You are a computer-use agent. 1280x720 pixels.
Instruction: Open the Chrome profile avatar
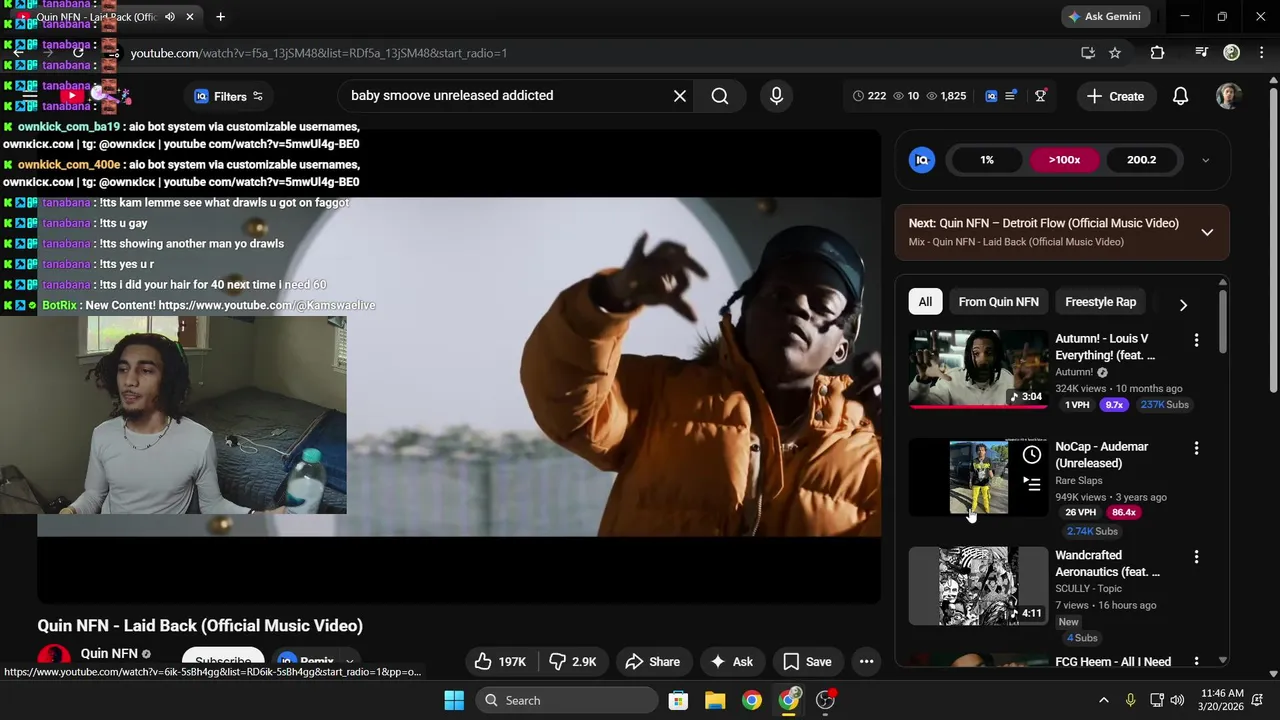(x=1232, y=53)
